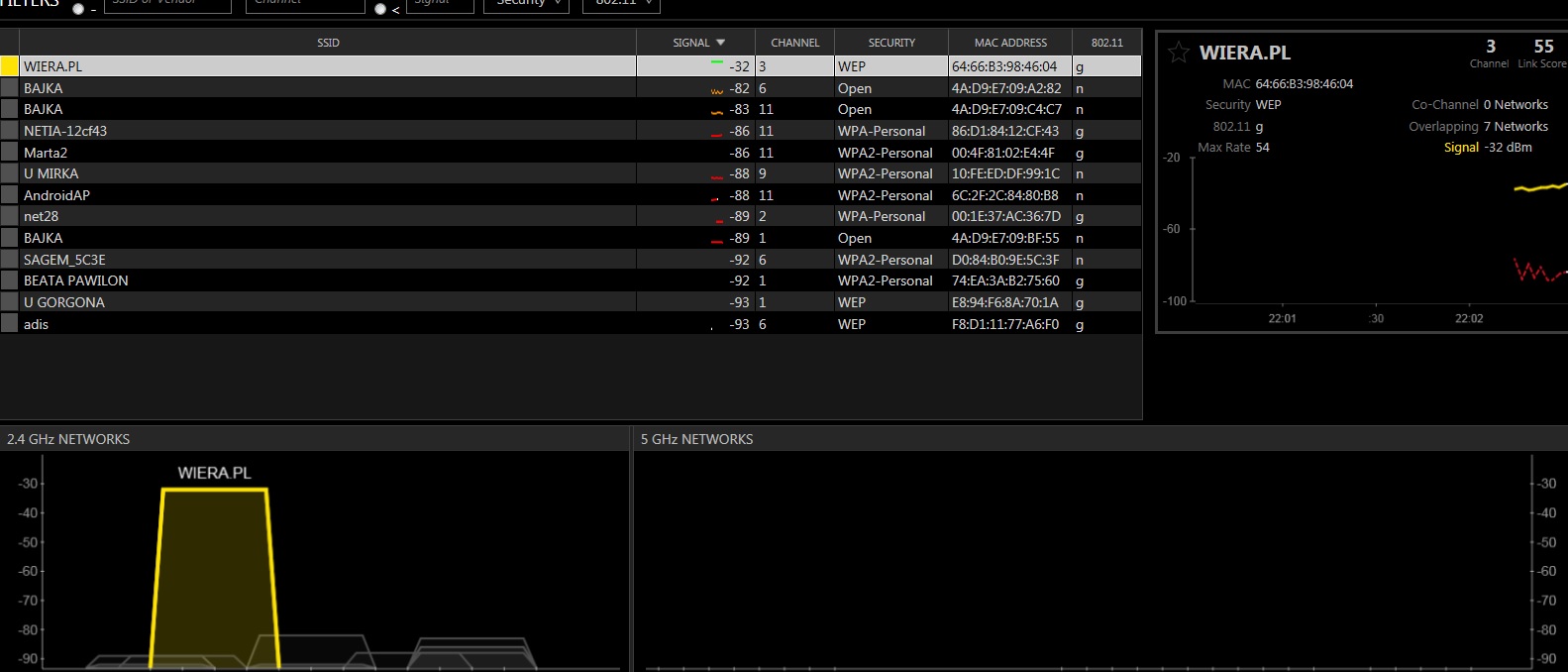1568x672 pixels.
Task: Click the WIERA.PL shape in 2.4 GHz graph
Action: [x=214, y=575]
